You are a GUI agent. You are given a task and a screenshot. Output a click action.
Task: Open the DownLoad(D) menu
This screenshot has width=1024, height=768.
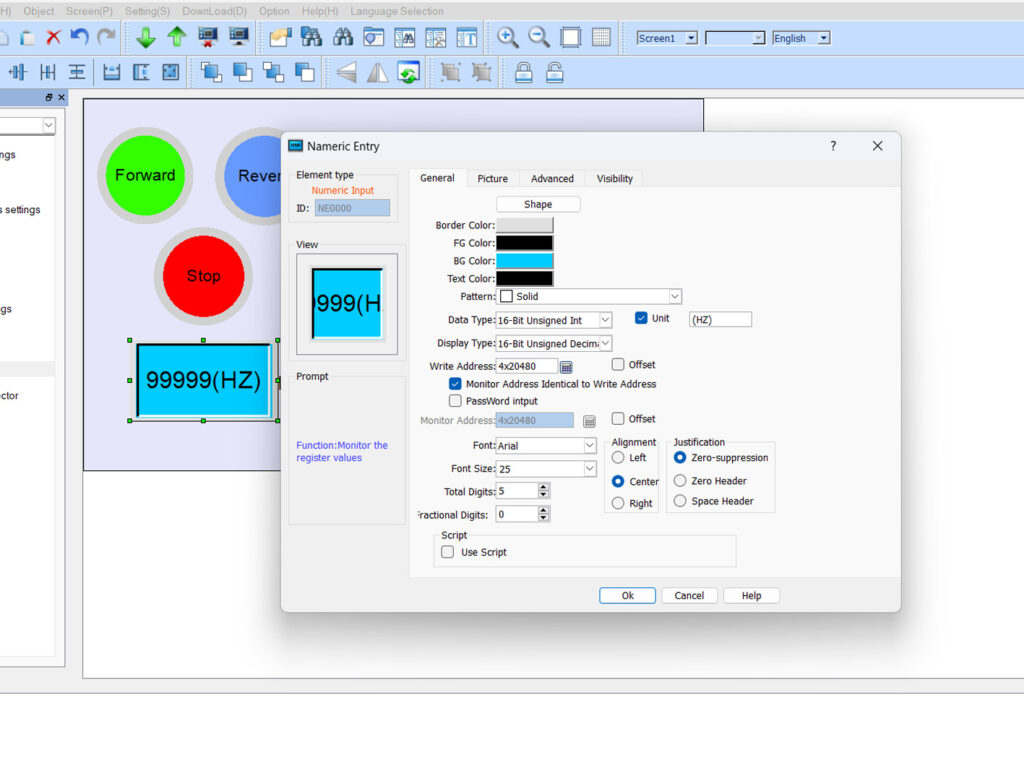click(214, 11)
